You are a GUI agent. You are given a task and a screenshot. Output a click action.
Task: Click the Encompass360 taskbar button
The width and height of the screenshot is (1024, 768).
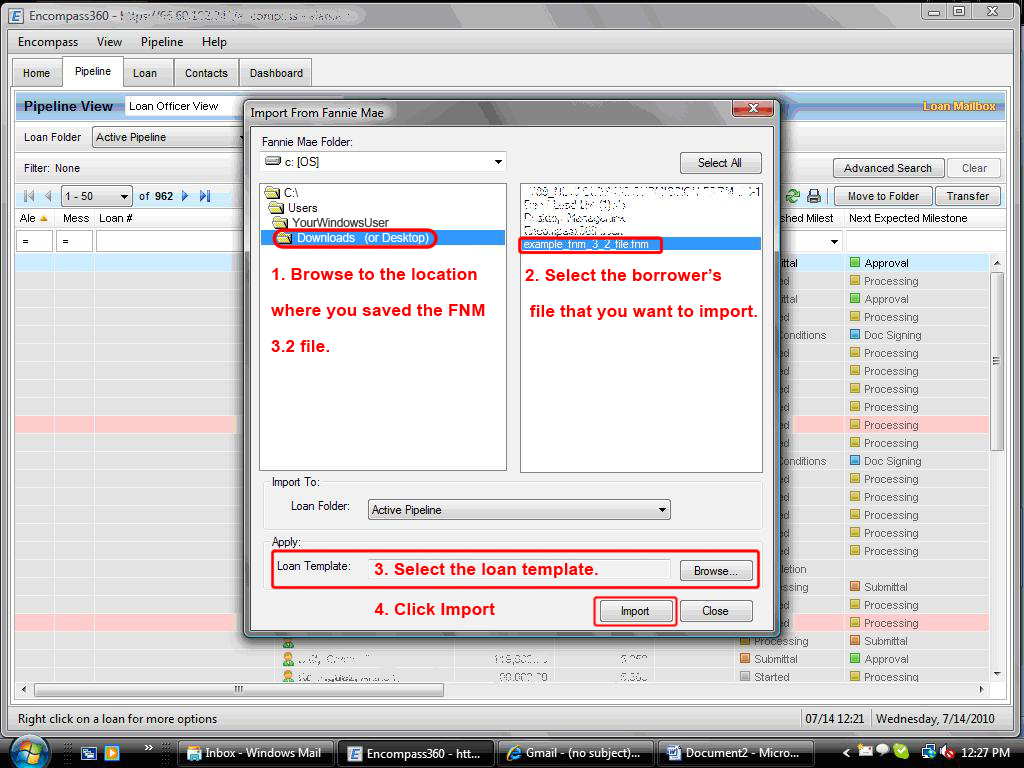[x=415, y=753]
